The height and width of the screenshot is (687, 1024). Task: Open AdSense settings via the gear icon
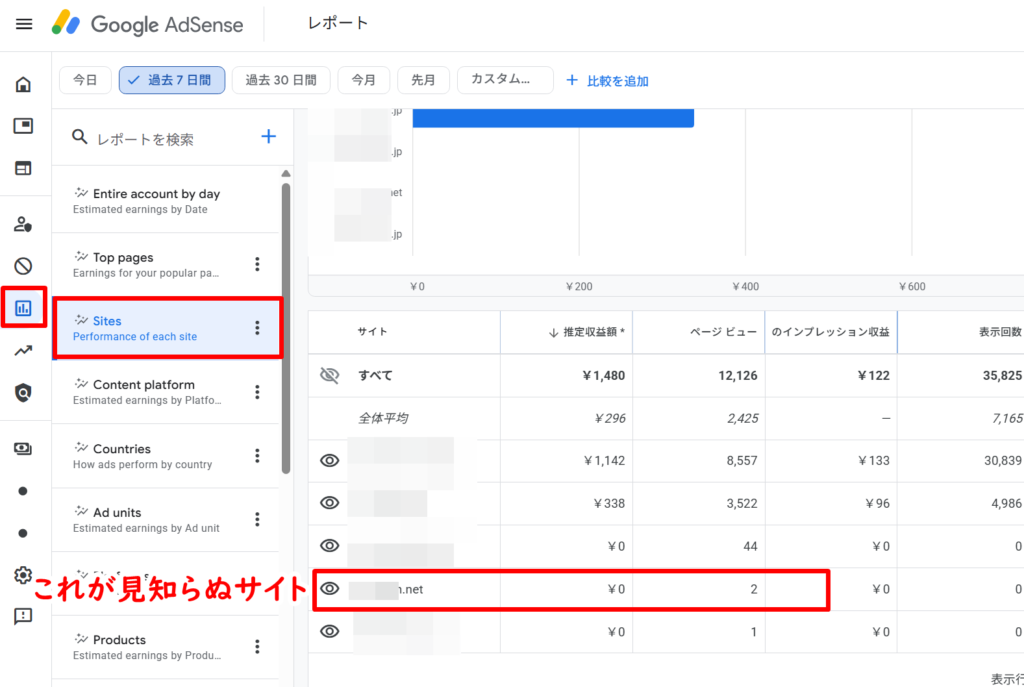pos(24,575)
